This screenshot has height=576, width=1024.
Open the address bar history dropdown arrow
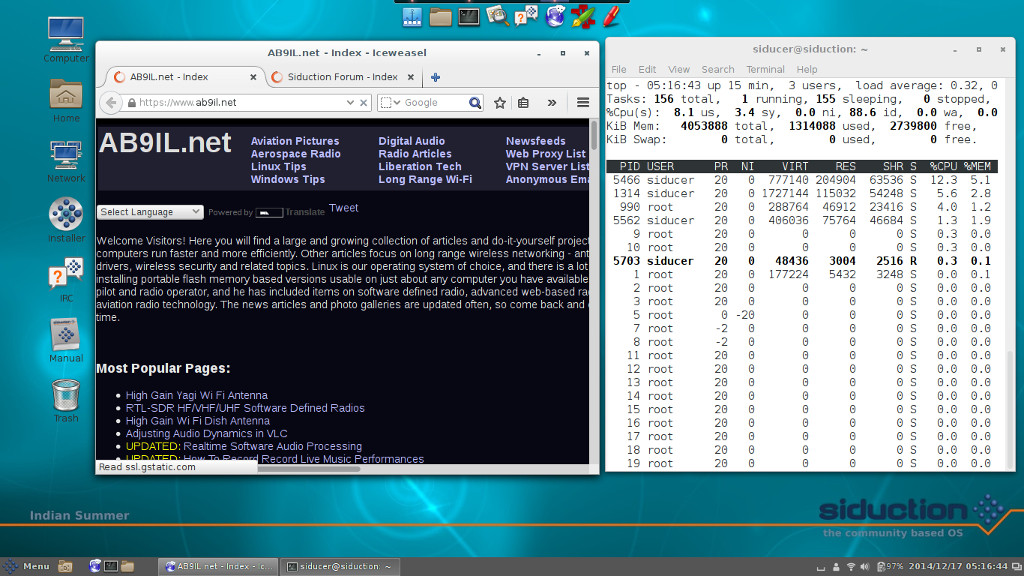pos(350,103)
